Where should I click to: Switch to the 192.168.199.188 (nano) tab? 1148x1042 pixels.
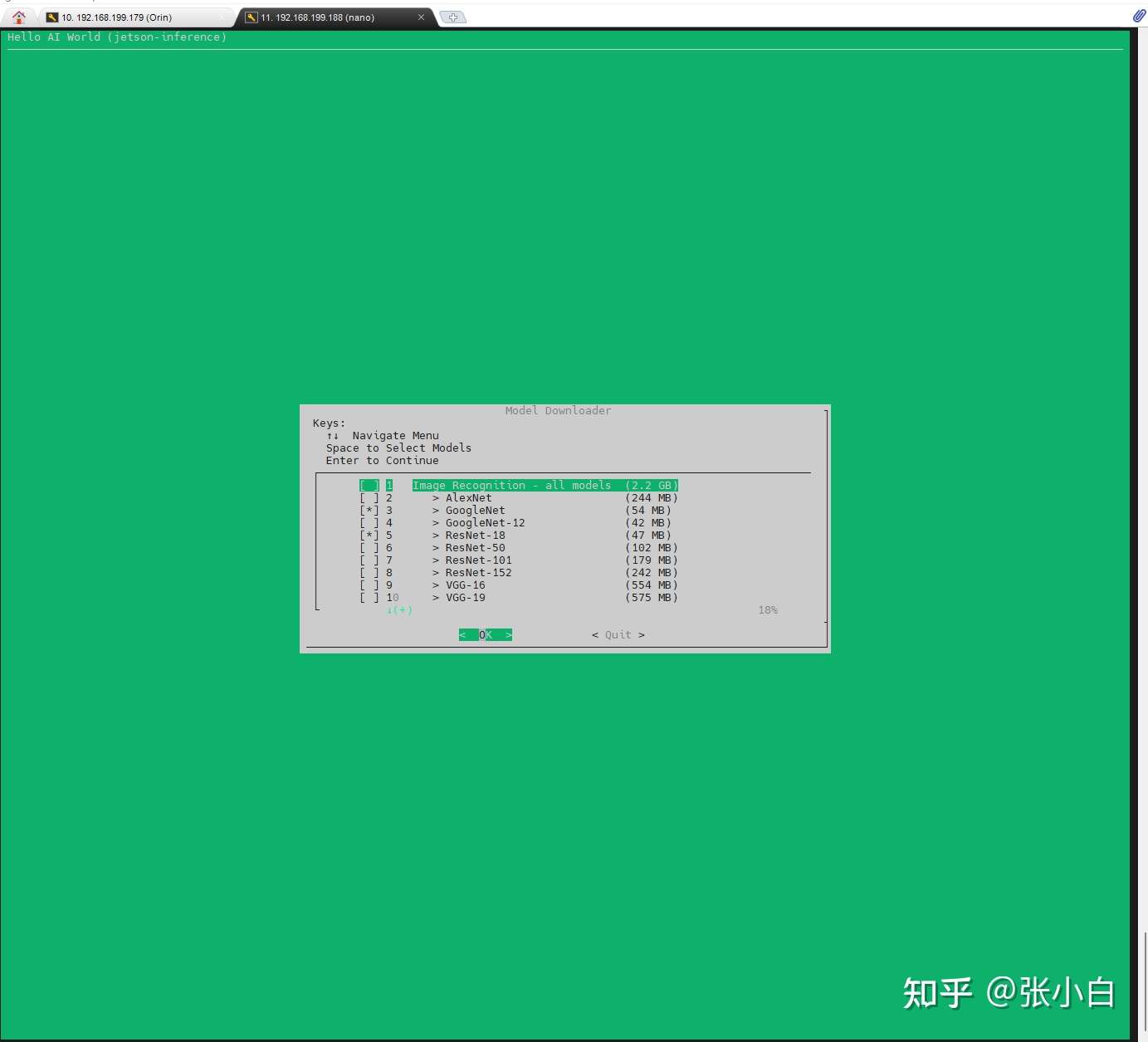coord(335,17)
